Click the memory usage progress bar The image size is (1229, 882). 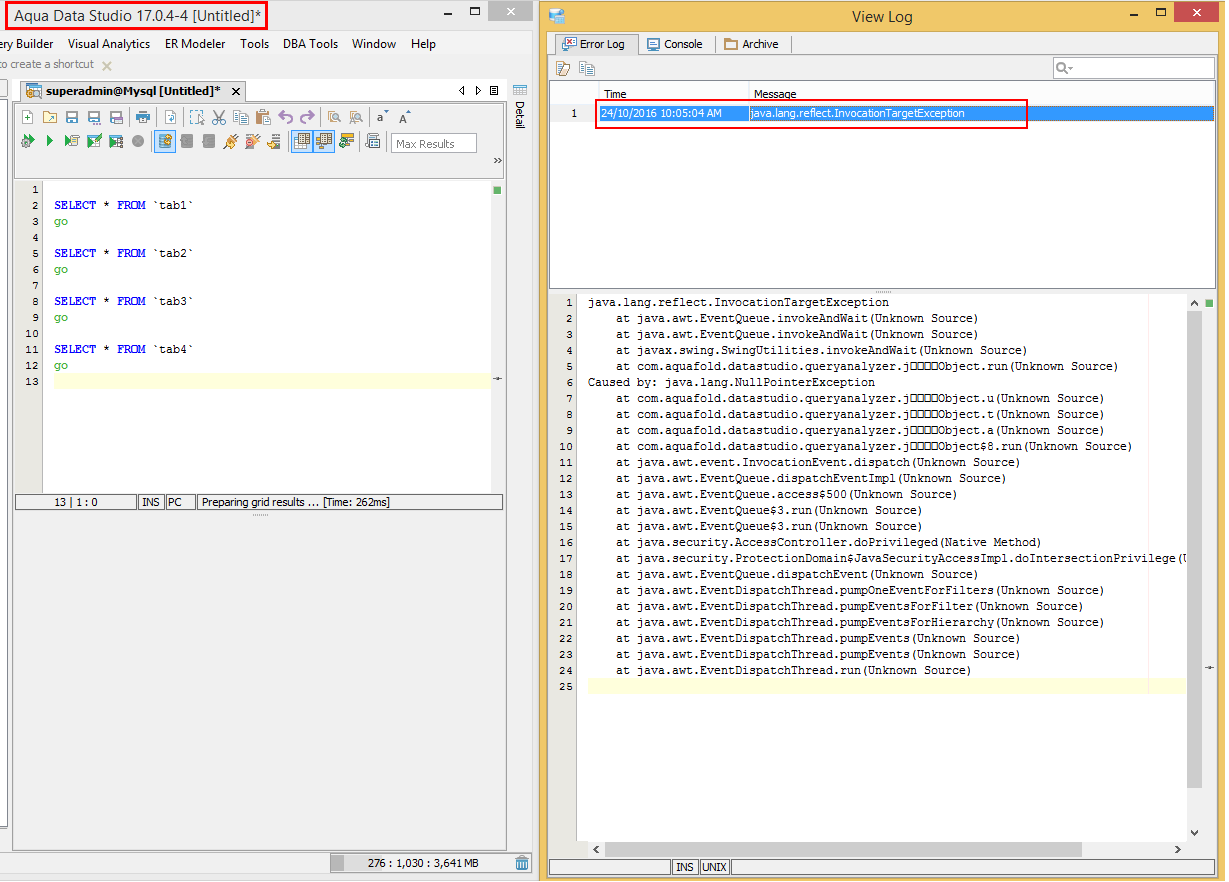tap(420, 863)
